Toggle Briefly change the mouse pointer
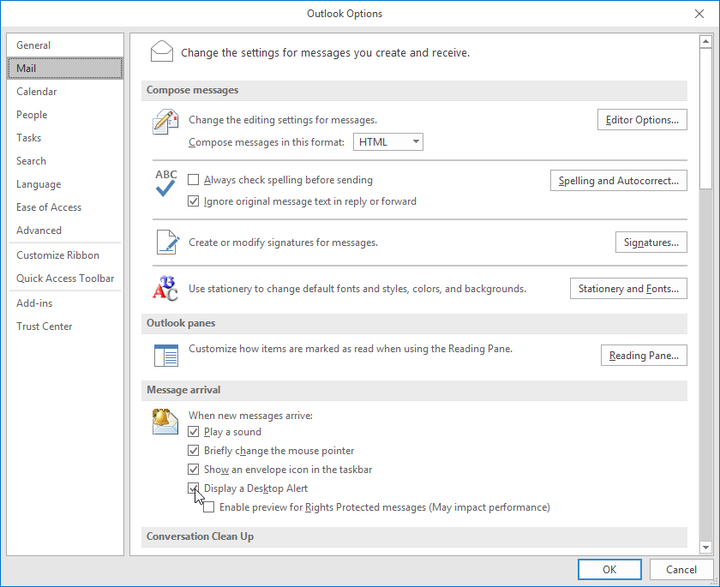720x587 pixels. point(193,451)
